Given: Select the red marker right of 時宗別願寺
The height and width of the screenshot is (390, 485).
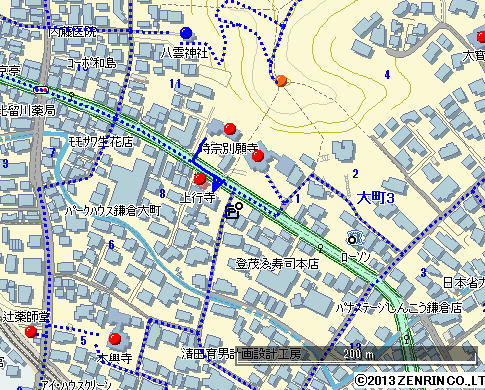Looking at the screenshot, I should pos(258,155).
